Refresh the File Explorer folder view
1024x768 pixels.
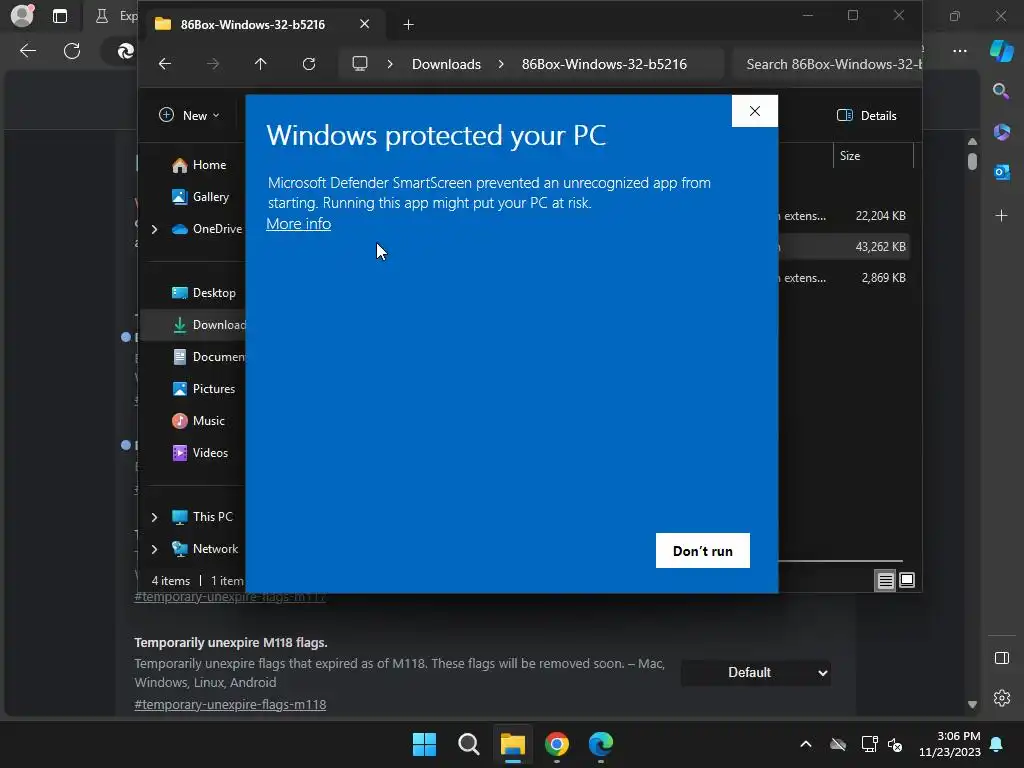309,64
